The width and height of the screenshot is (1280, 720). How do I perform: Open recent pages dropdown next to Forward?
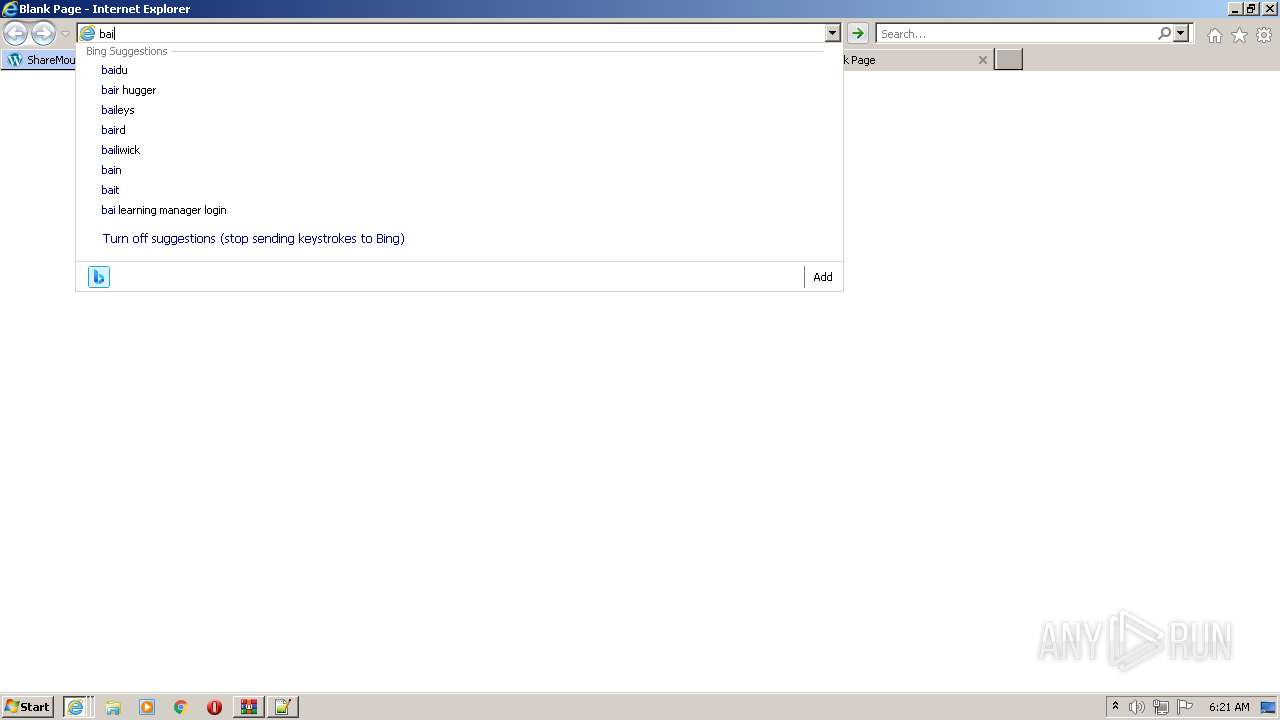pyautogui.click(x=66, y=34)
